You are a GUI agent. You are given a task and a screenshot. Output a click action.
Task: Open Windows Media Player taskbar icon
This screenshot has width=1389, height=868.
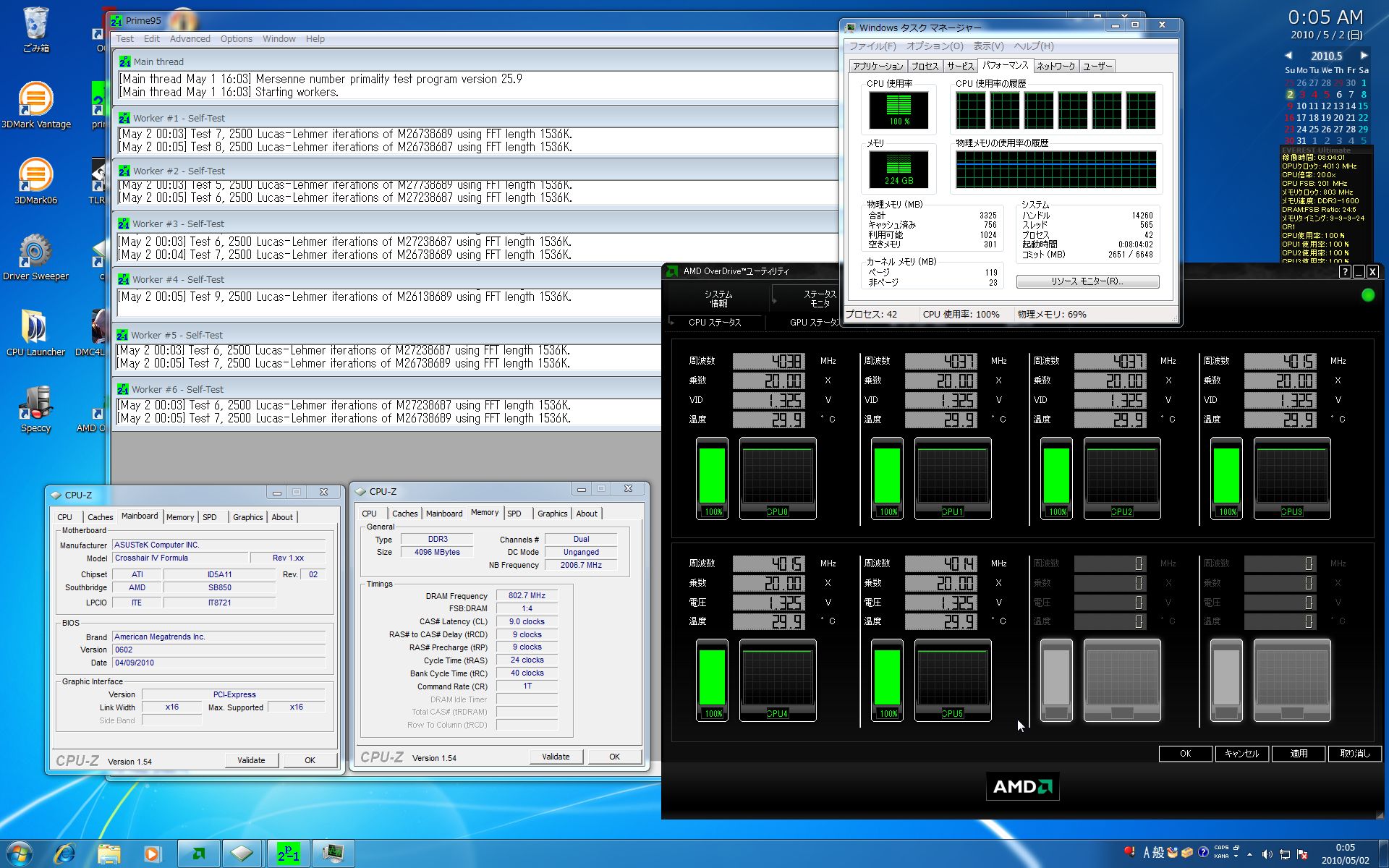(152, 854)
